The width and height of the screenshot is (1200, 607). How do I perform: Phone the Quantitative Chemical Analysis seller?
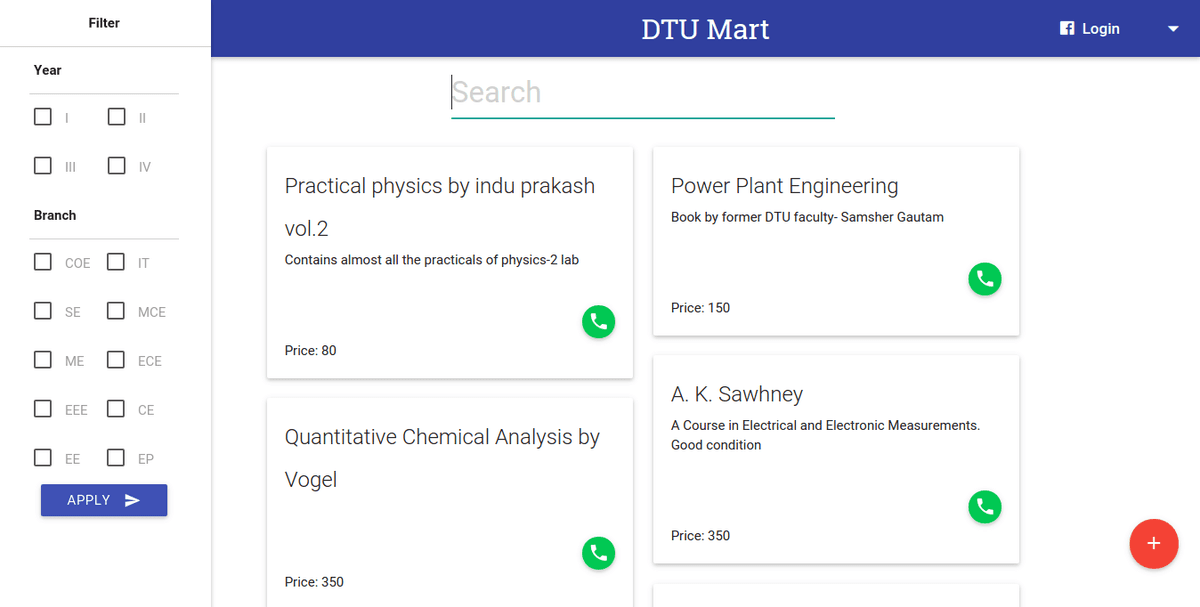598,553
